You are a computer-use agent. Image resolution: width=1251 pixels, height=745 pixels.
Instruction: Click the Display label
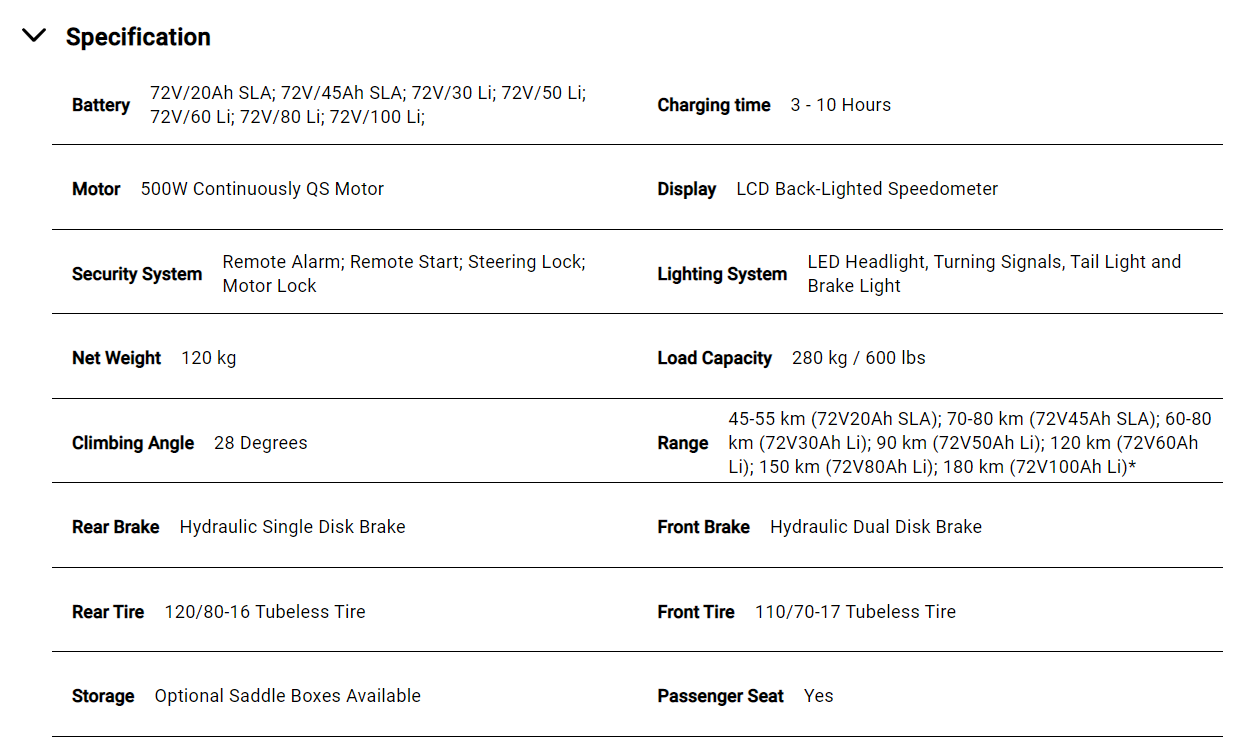coord(687,189)
